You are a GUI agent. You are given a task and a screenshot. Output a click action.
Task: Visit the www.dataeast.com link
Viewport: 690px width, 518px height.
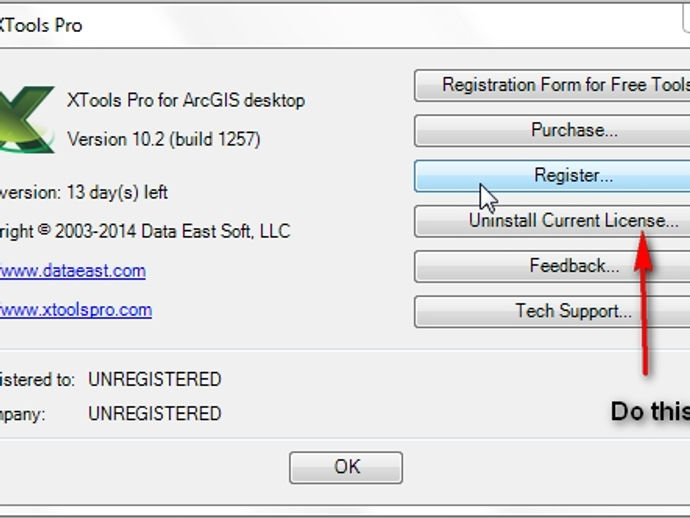click(72, 271)
